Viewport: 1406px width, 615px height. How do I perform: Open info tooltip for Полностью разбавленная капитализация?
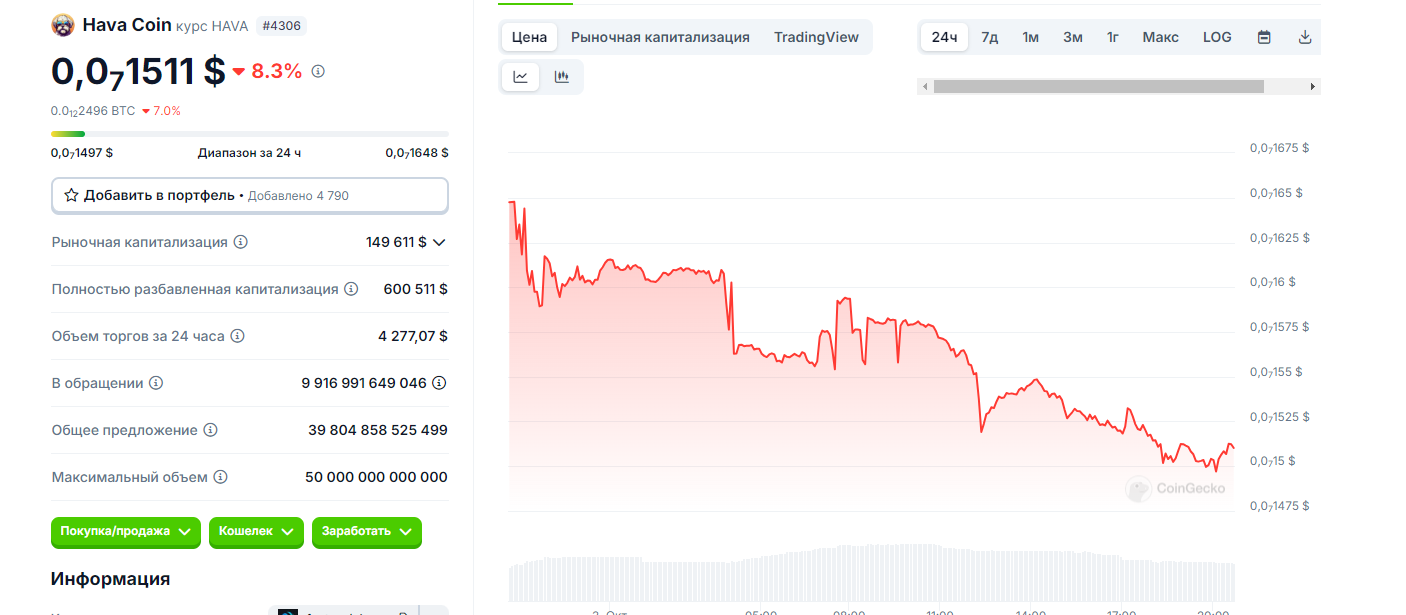[351, 289]
